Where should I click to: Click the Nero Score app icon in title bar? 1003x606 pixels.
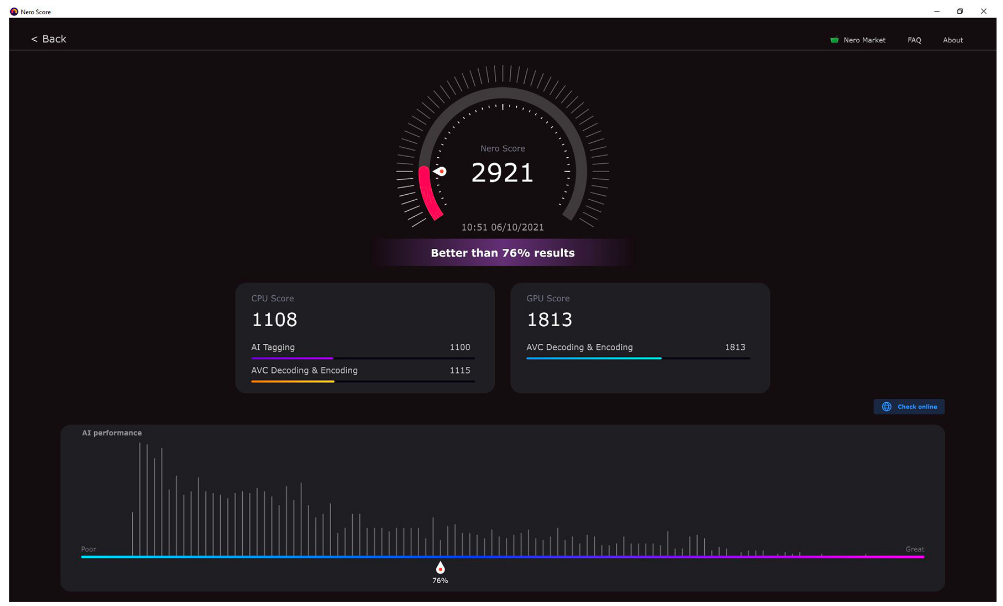pos(13,12)
